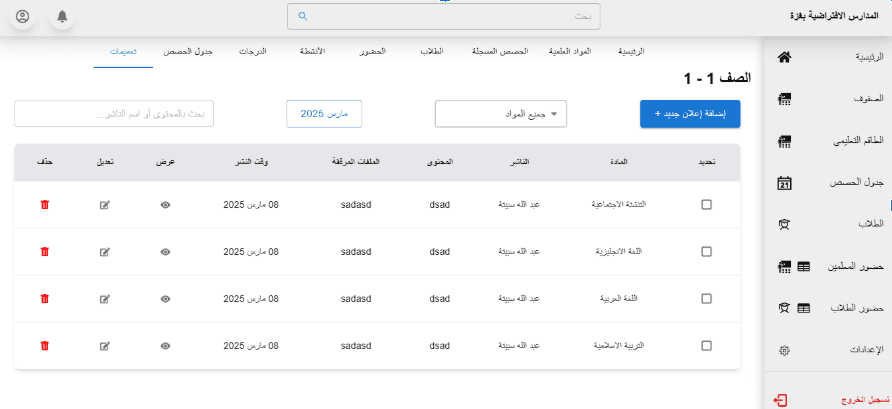View the اللغة العربية announcement eye icon
This screenshot has width=892, height=409.
coord(165,299)
